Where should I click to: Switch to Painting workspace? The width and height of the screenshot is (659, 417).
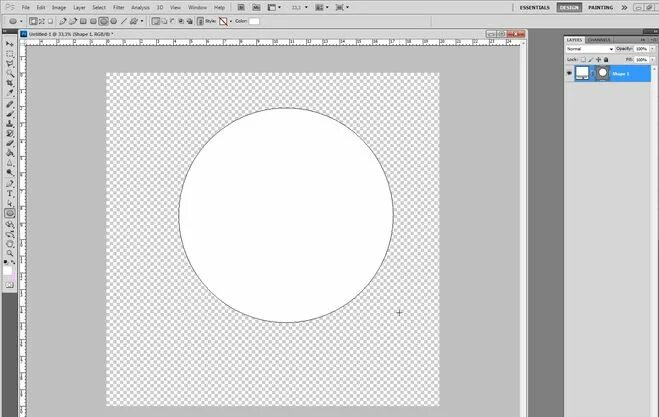point(600,7)
